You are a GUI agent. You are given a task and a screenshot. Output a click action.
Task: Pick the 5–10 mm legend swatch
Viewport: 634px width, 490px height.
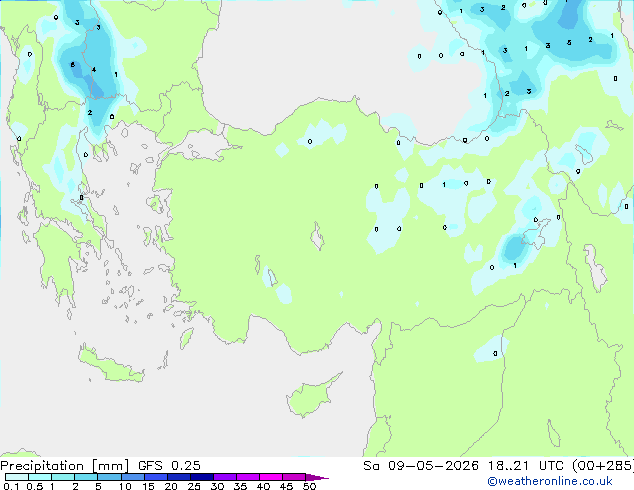(x=109, y=477)
